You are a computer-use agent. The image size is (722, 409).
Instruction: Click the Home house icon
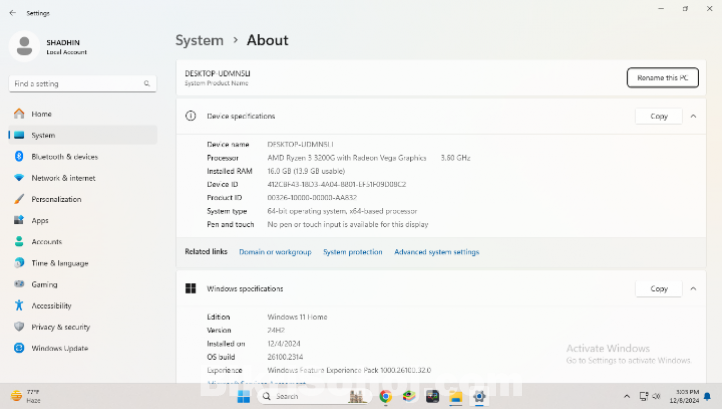tap(19, 113)
